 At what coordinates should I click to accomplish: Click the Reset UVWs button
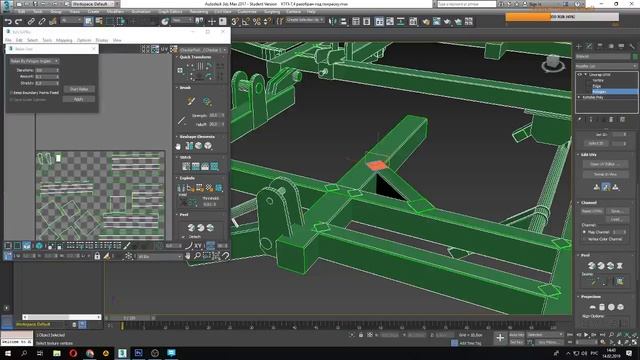point(592,211)
